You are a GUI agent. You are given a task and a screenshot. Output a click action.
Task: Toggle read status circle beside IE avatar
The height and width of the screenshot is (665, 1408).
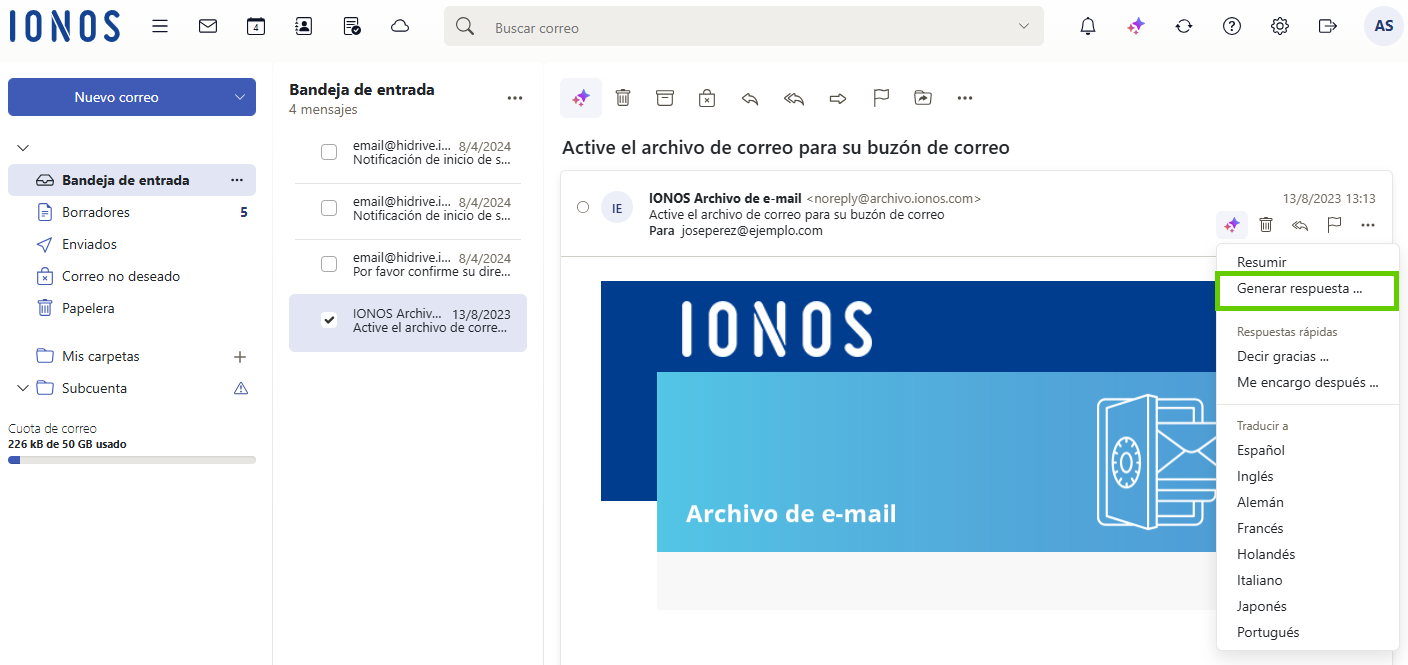tap(583, 207)
